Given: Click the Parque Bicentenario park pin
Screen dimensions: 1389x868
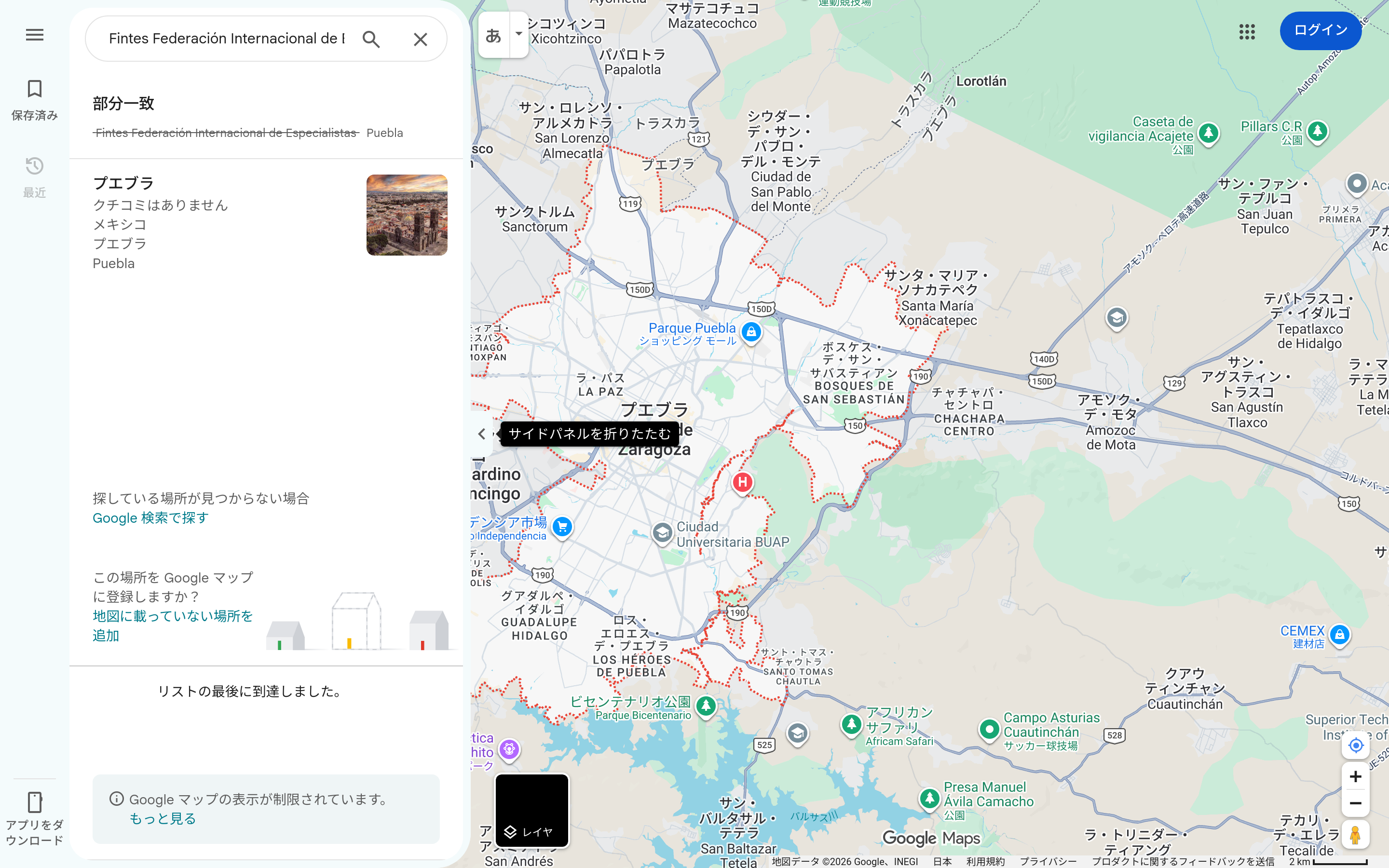Looking at the screenshot, I should click(706, 706).
